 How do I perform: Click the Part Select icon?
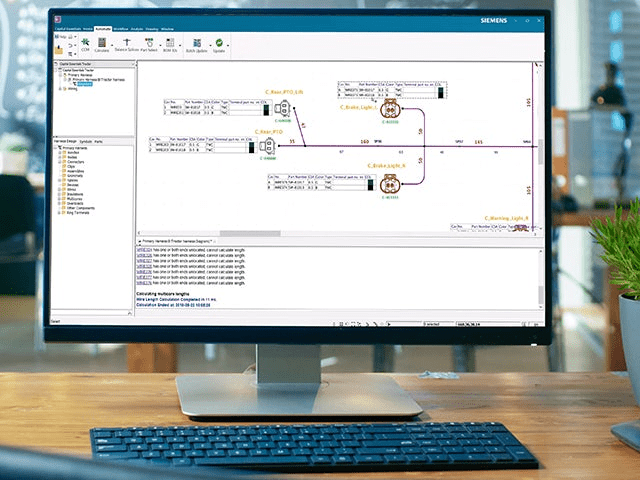147,46
